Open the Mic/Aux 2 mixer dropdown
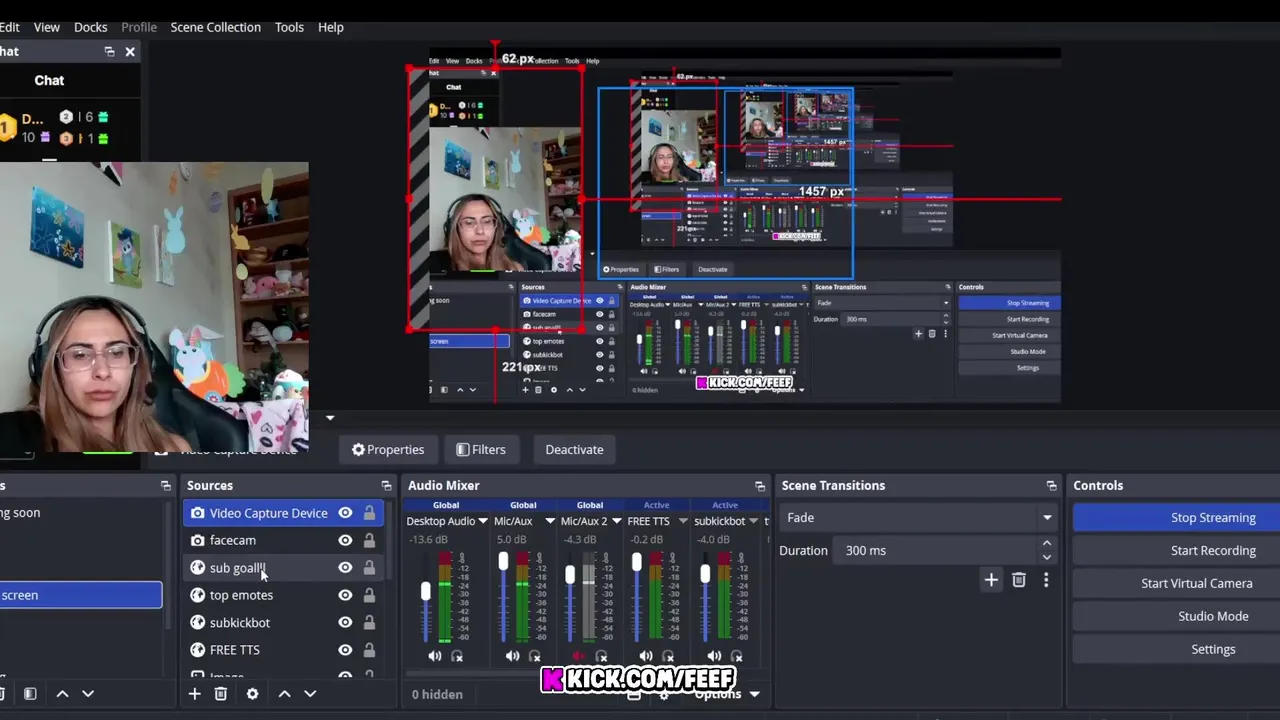1280x720 pixels. click(x=617, y=521)
